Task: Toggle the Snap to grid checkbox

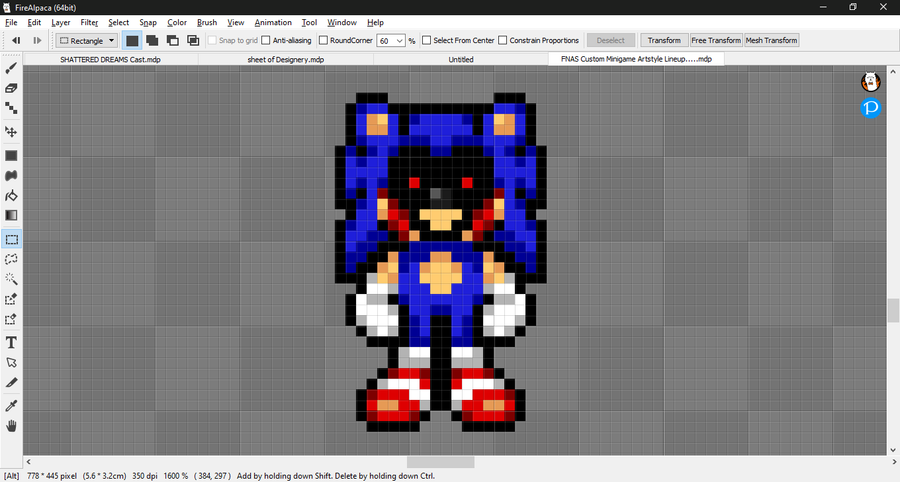Action: [212, 40]
